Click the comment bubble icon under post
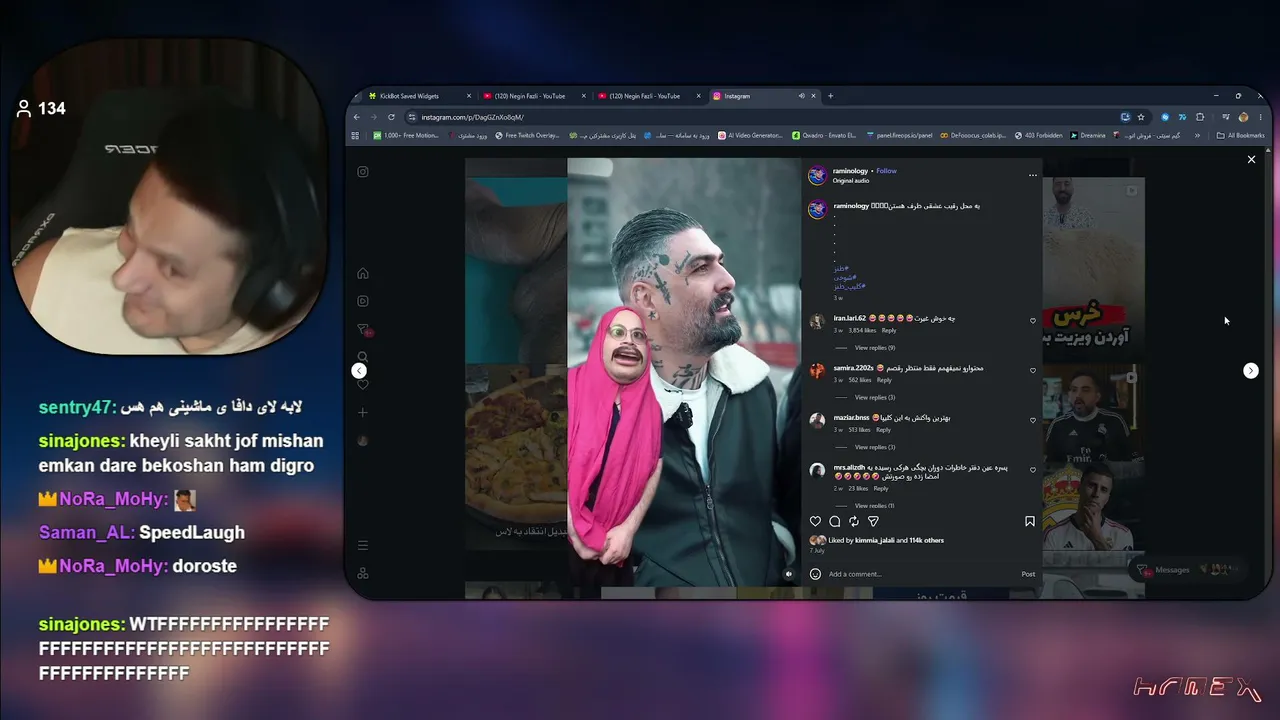 (x=834, y=521)
